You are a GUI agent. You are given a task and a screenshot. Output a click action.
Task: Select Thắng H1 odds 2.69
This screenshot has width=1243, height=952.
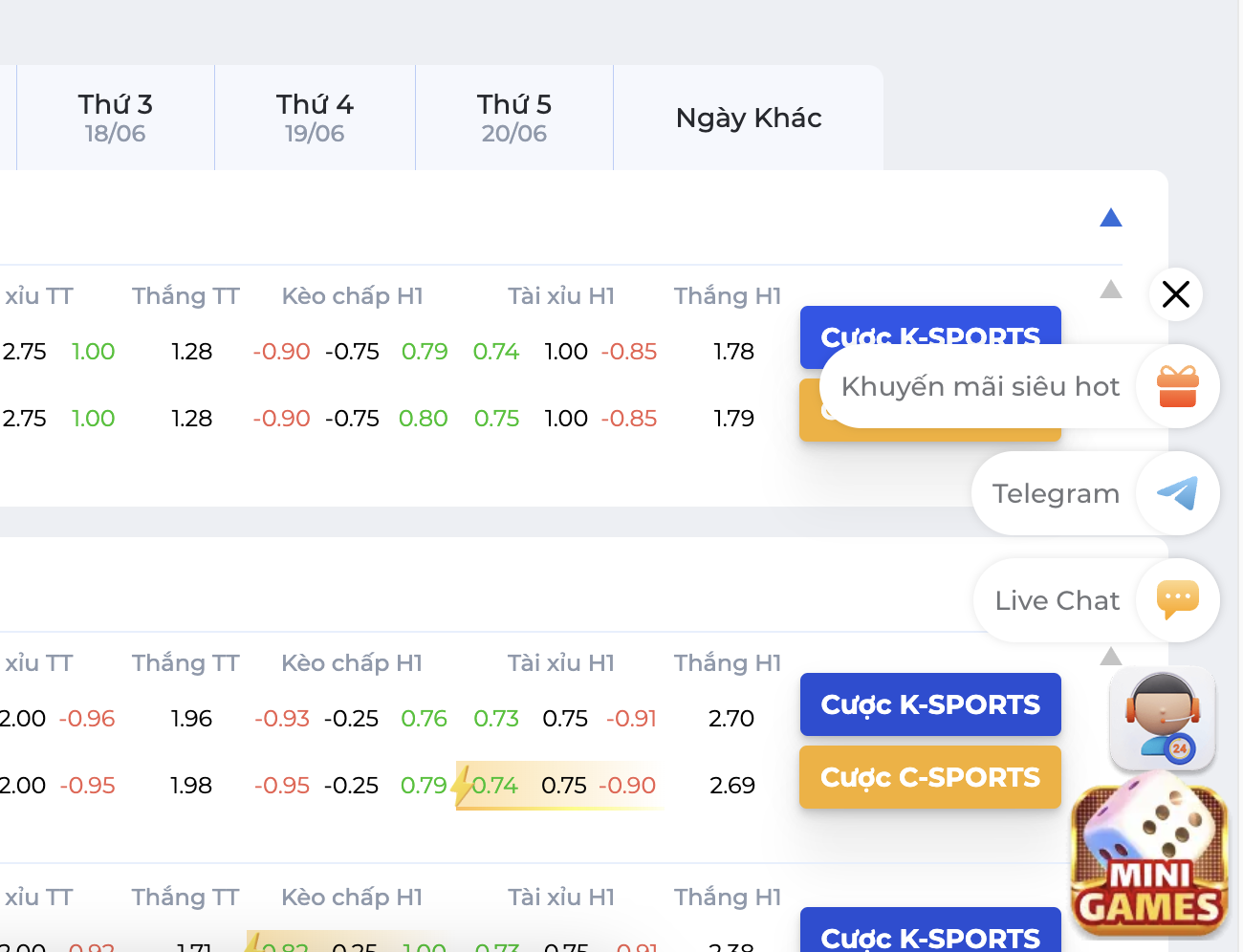(731, 786)
